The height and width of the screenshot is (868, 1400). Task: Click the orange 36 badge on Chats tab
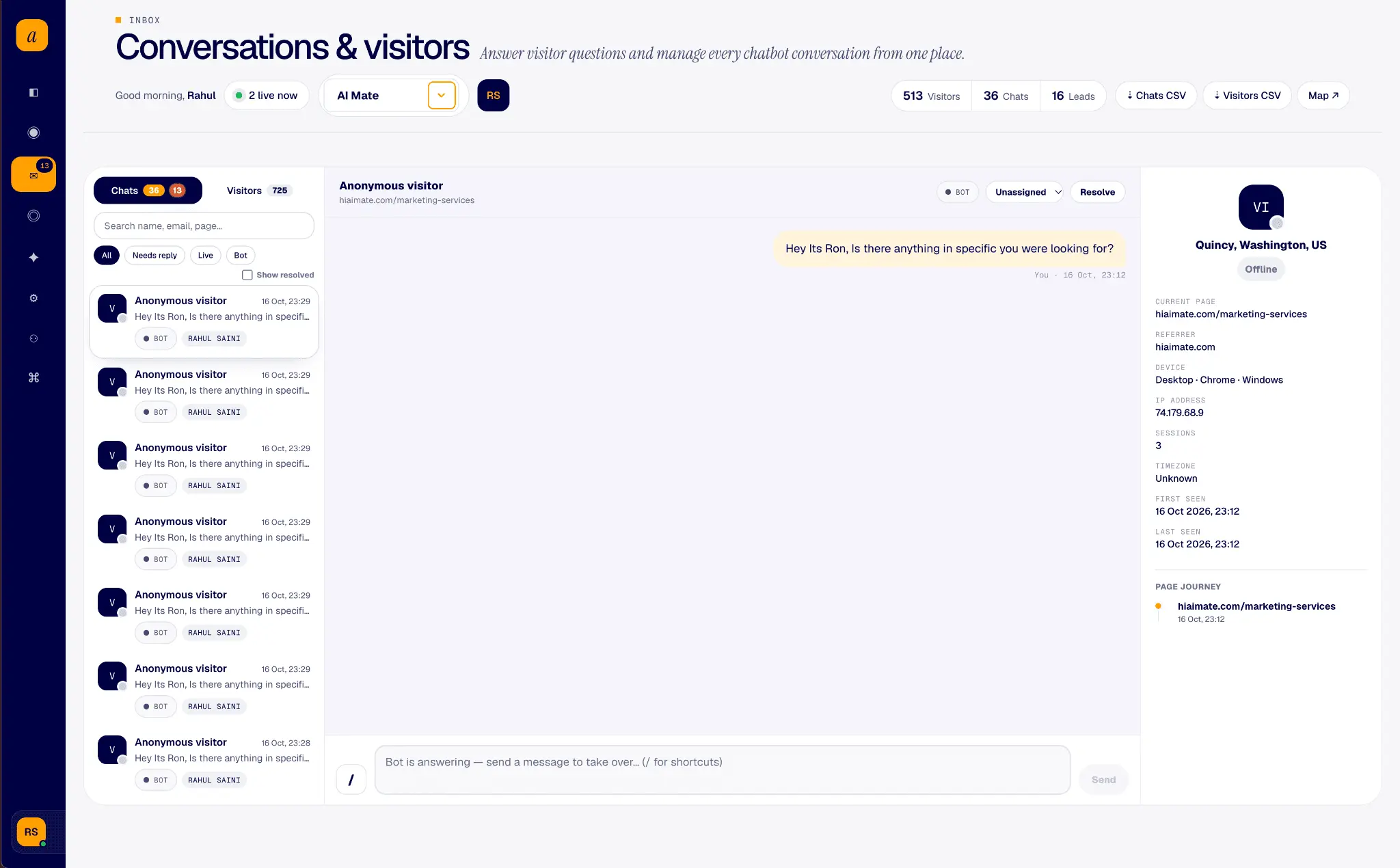tap(154, 191)
